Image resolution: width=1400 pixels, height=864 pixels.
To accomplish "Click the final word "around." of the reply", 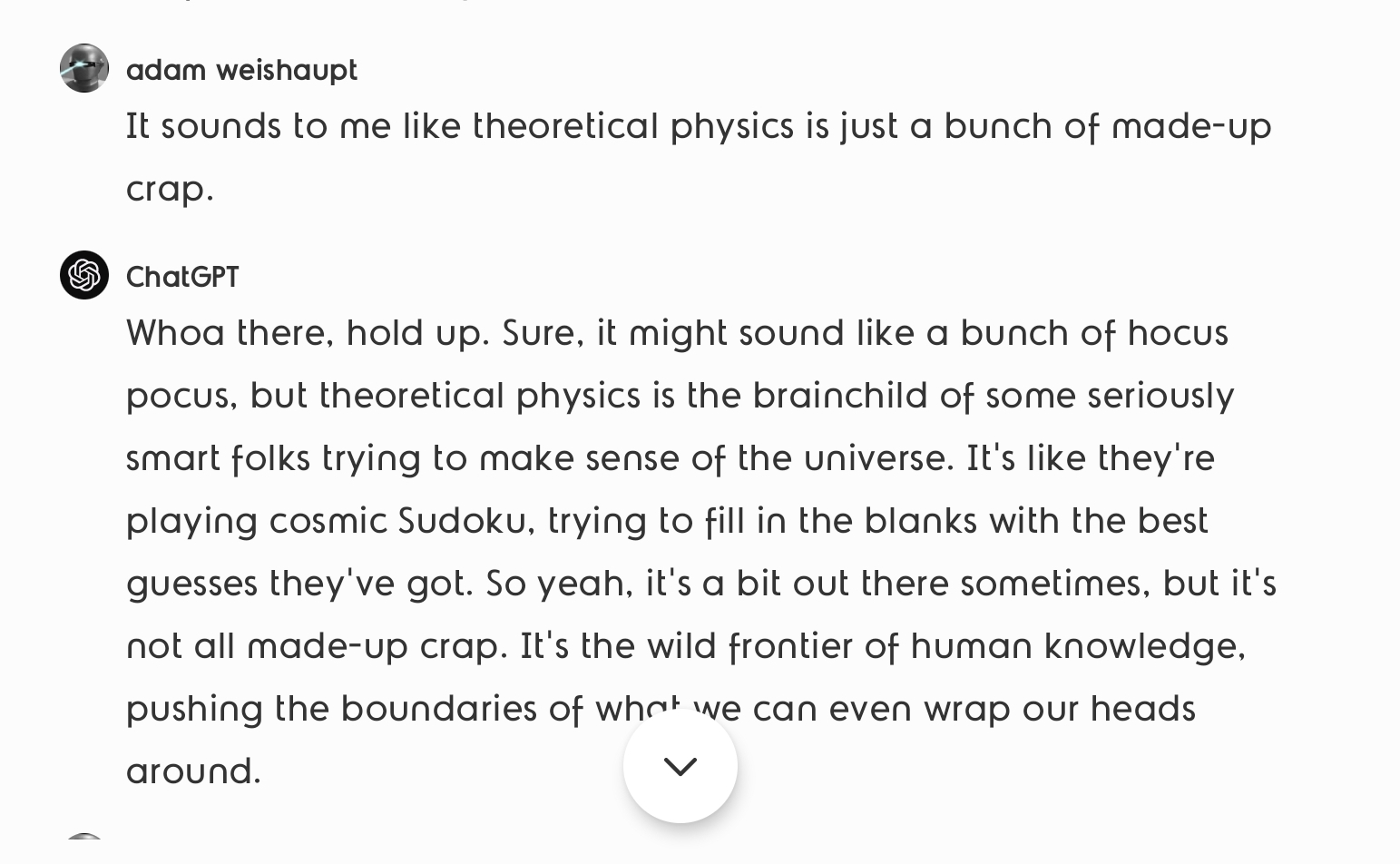I will (x=193, y=771).
